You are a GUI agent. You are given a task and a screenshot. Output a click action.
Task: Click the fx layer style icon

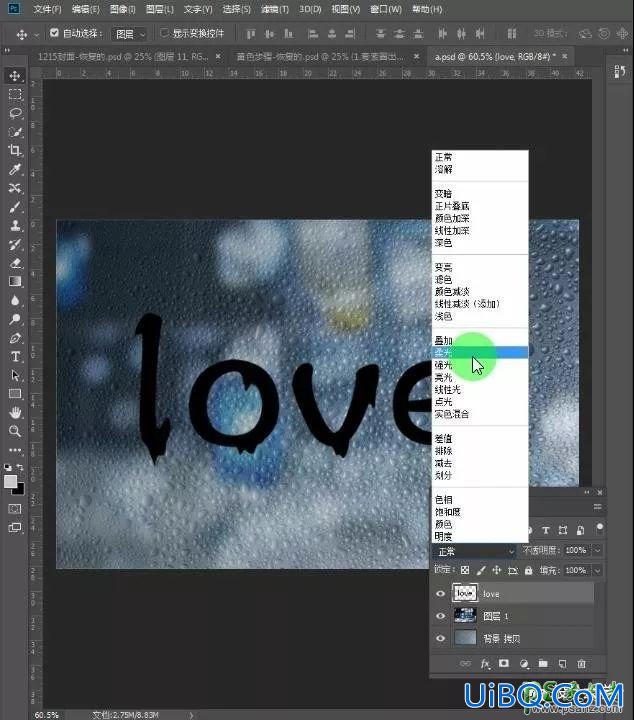485,664
